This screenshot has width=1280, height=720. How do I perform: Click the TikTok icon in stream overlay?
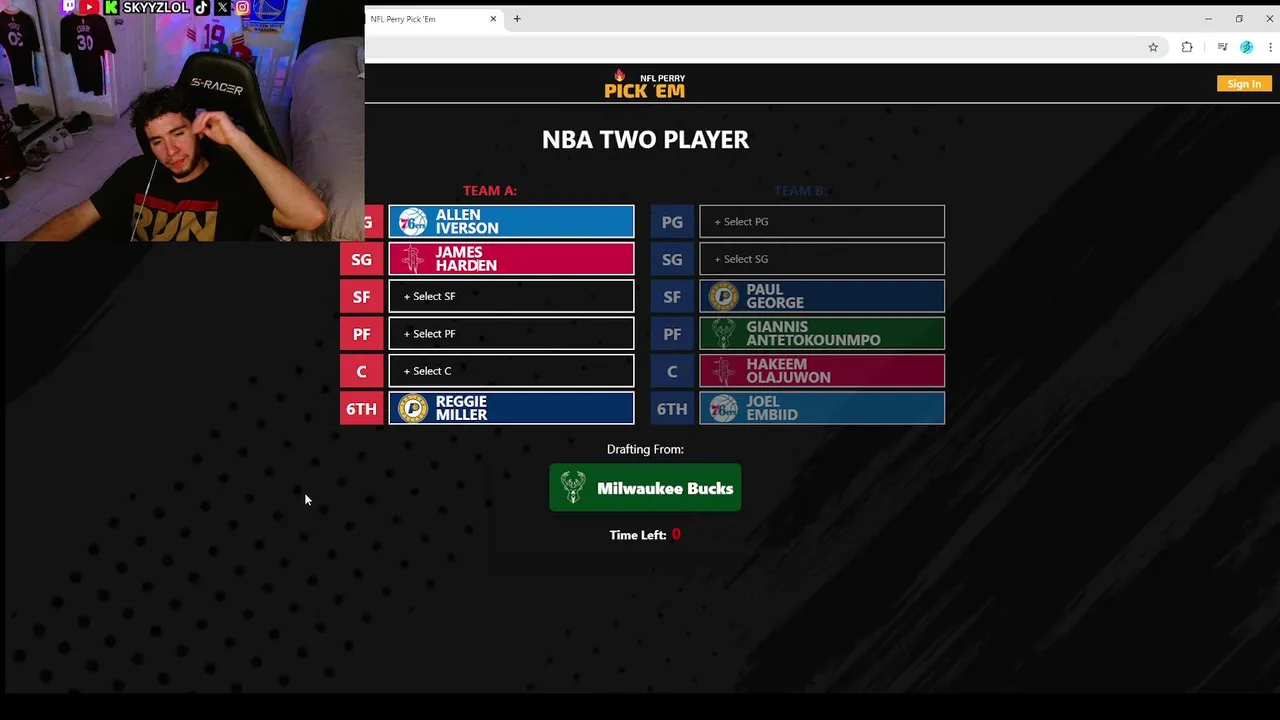pos(201,7)
